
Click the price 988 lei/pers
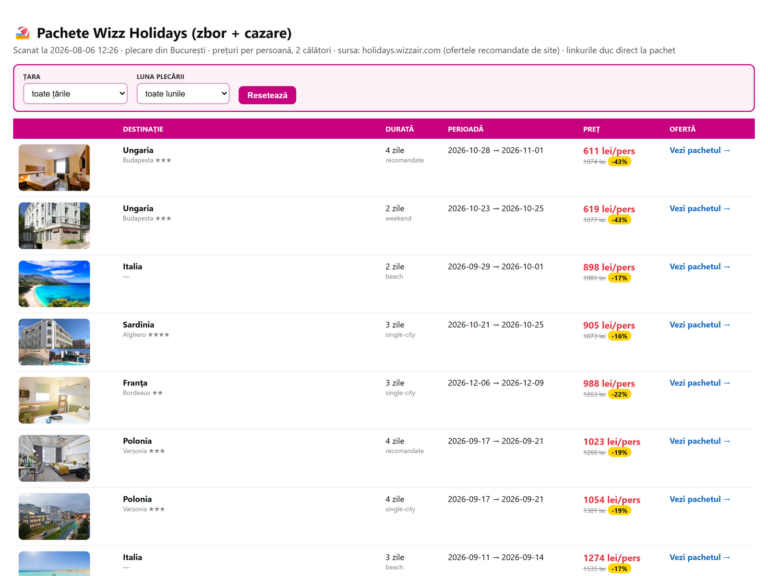tap(609, 384)
